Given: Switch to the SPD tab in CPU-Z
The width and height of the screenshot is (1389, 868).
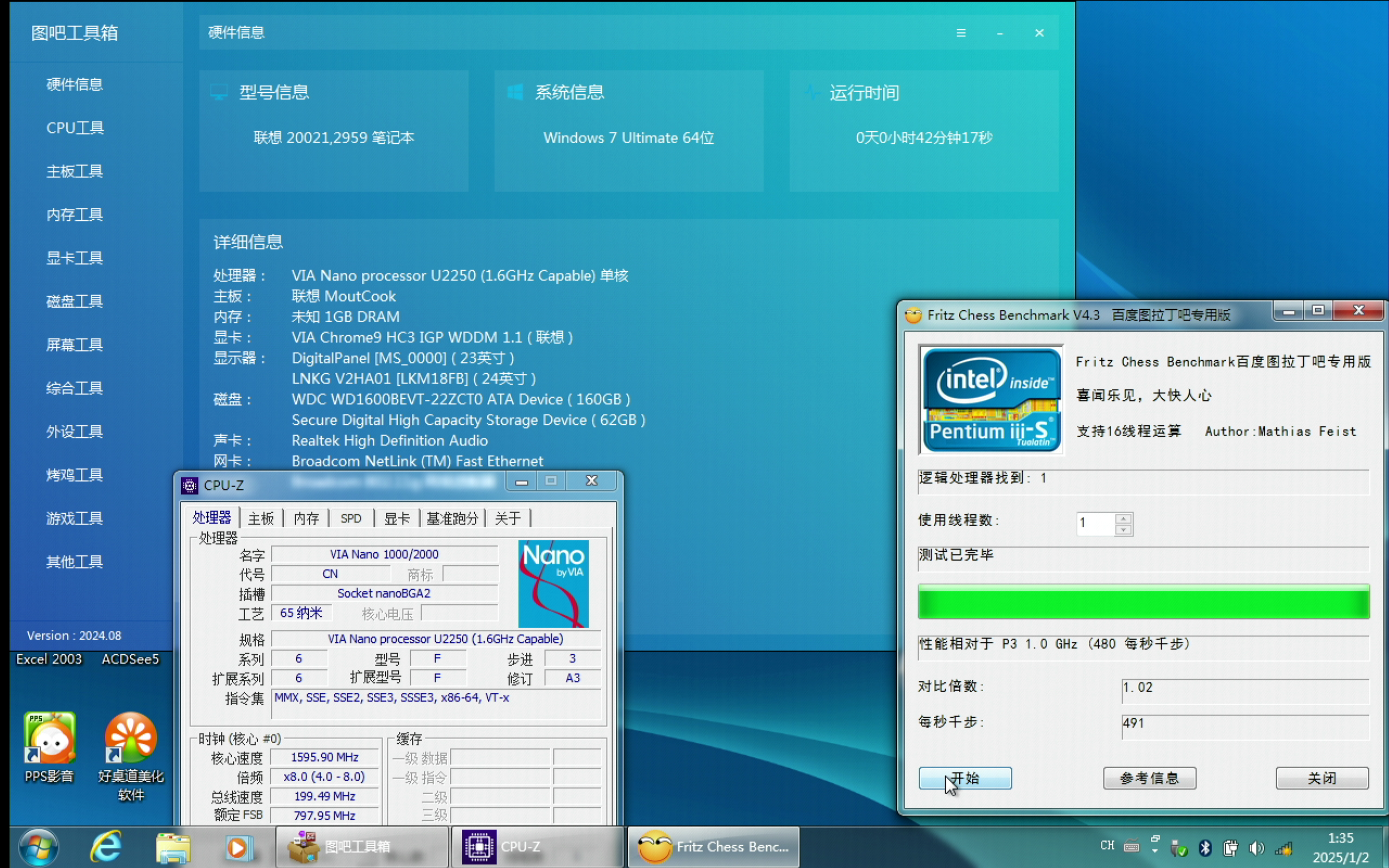Looking at the screenshot, I should tap(351, 519).
